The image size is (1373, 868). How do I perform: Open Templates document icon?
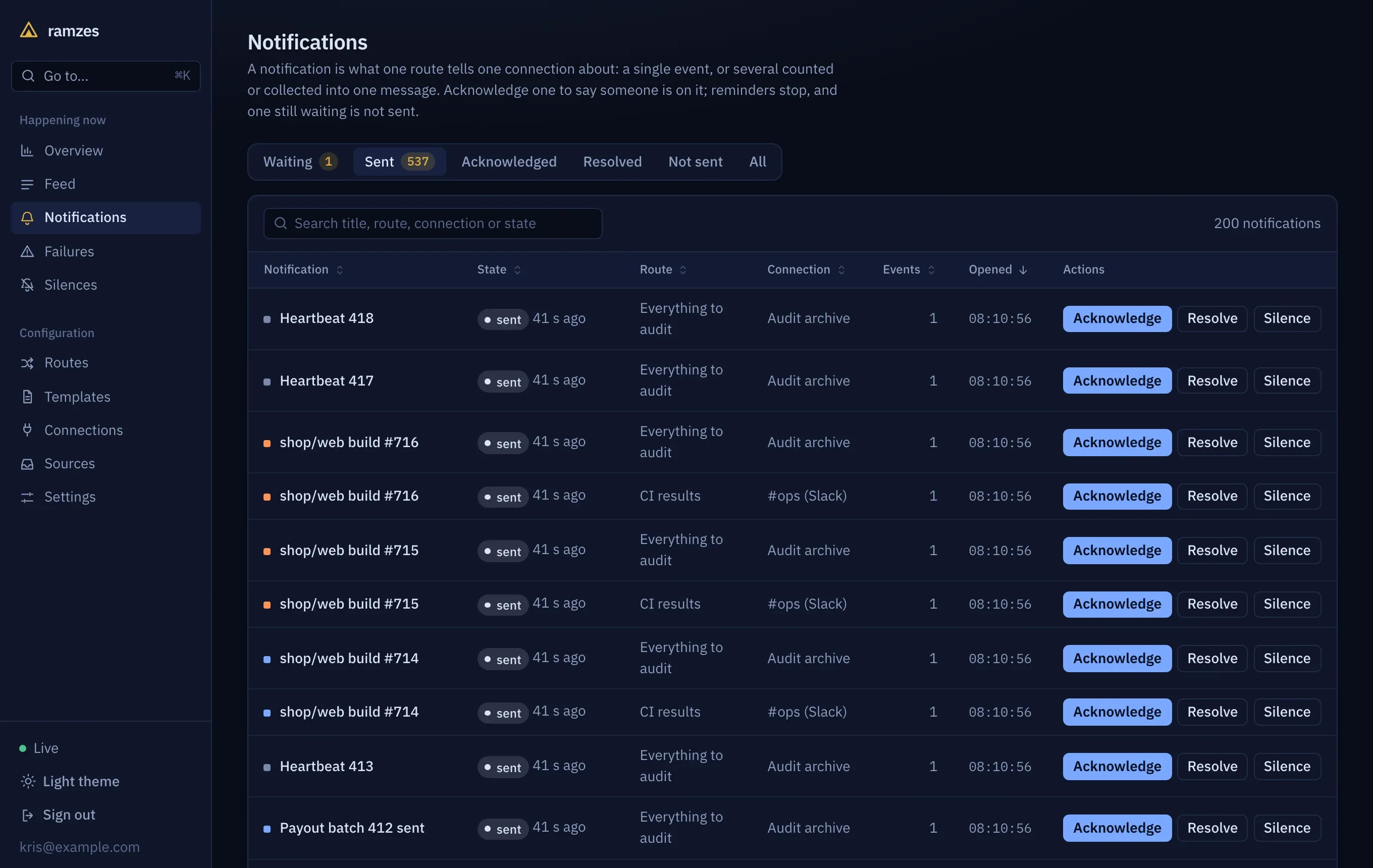pyautogui.click(x=27, y=397)
